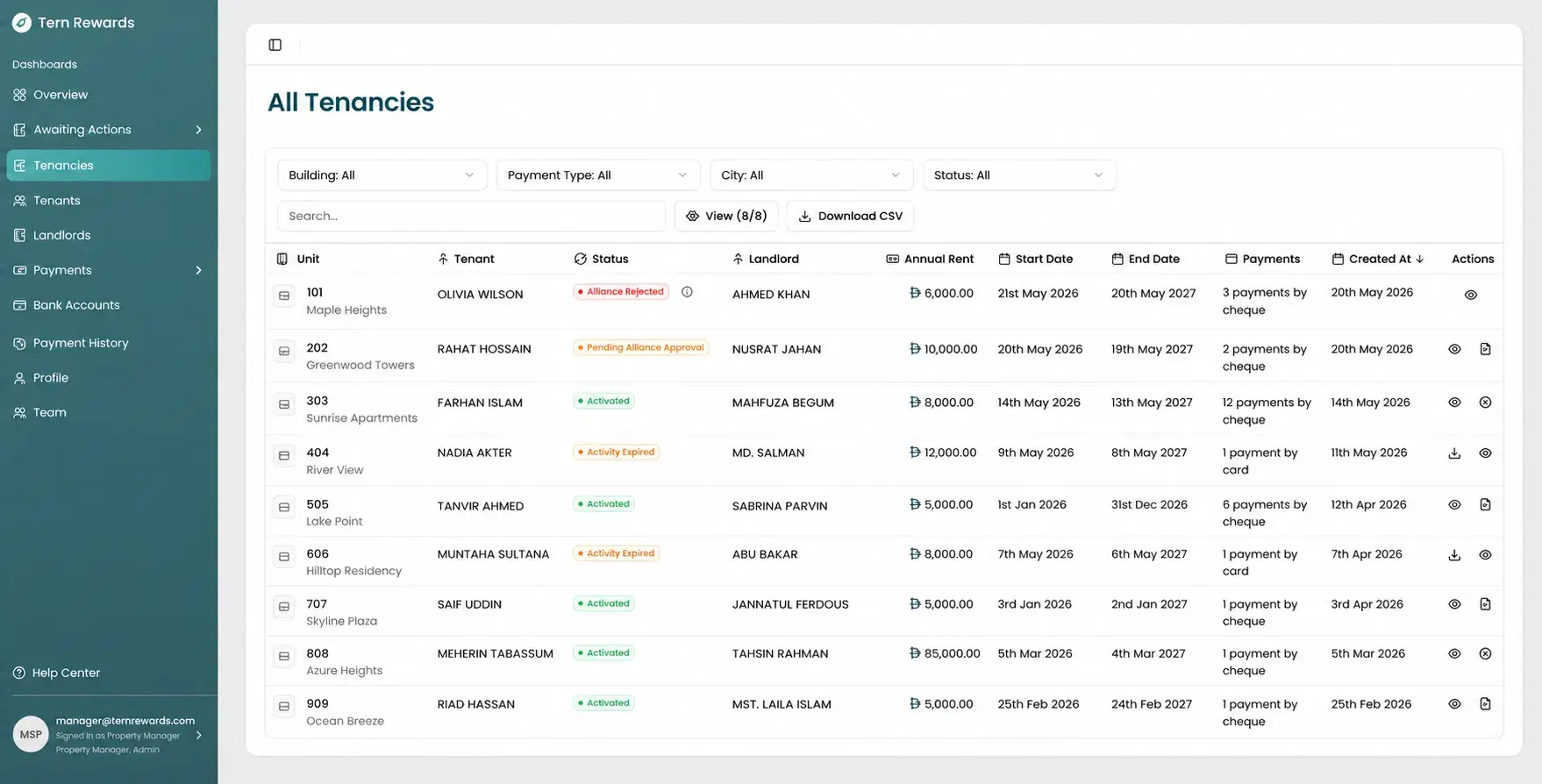Expand Payments submenu chevron
This screenshot has height=784, width=1542.
(x=199, y=270)
